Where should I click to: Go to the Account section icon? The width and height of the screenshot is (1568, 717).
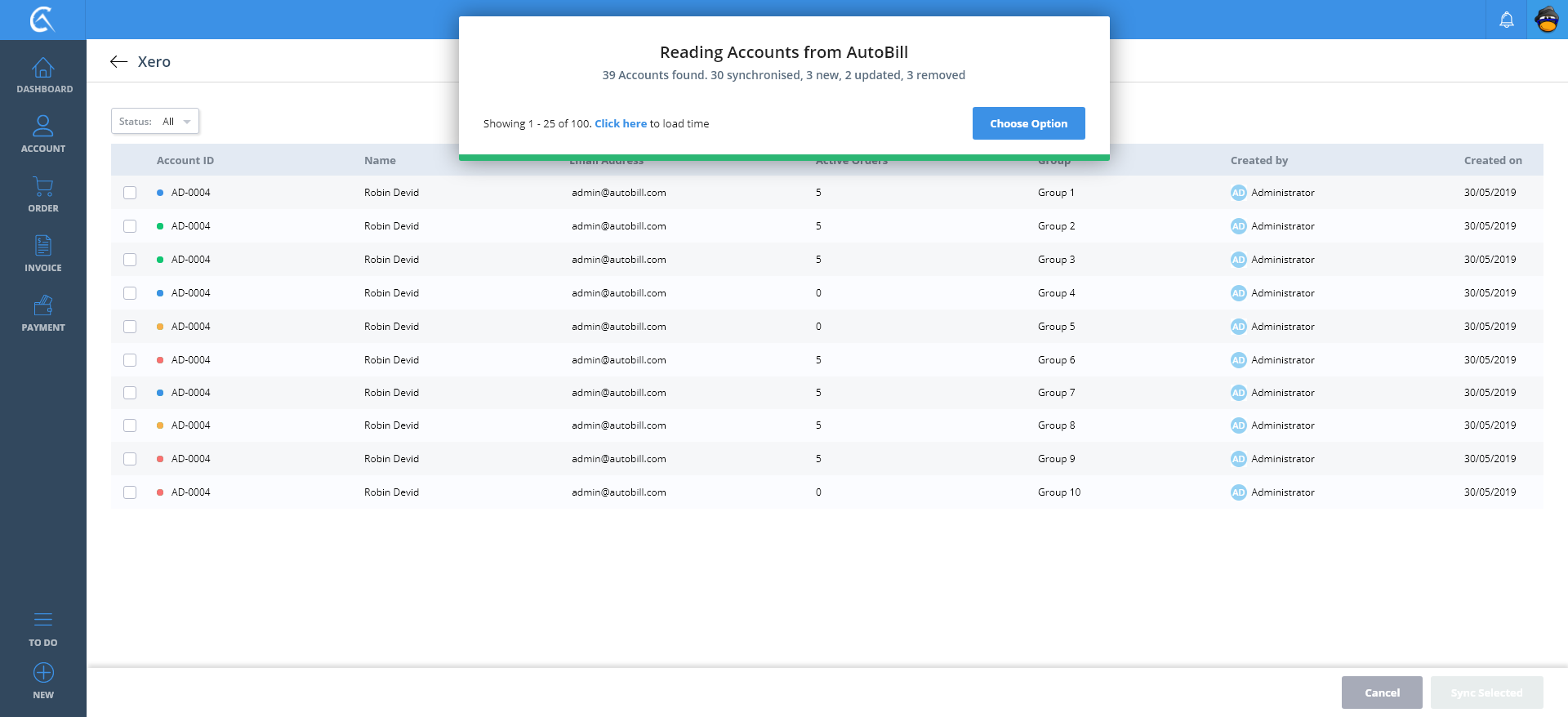[43, 127]
